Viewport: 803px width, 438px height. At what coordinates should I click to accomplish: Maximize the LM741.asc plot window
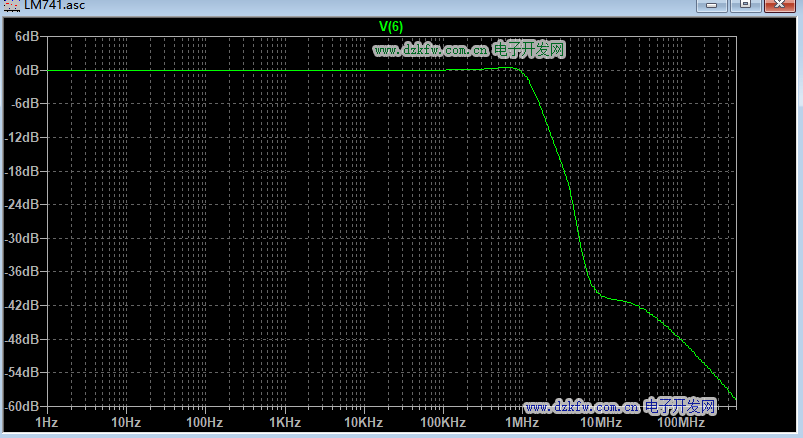pyautogui.click(x=745, y=5)
